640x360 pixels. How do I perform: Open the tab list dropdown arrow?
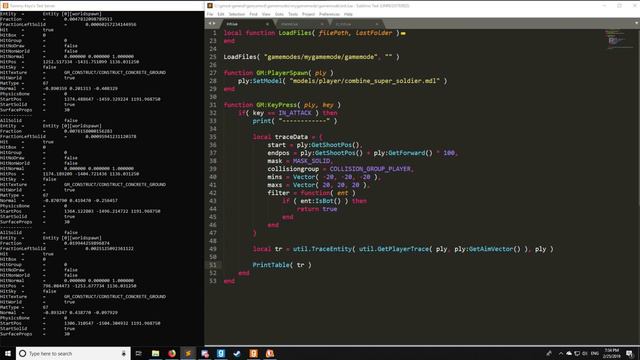click(x=636, y=23)
